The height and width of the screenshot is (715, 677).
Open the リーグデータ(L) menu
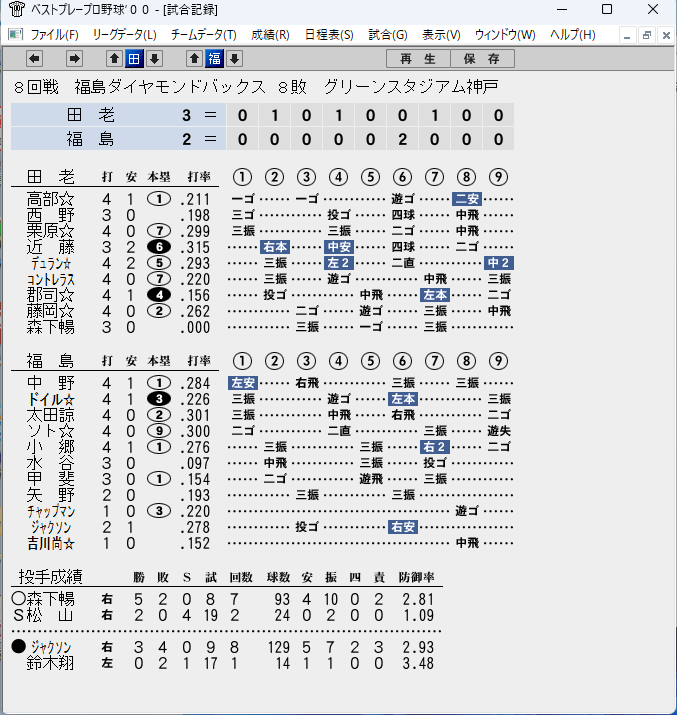pyautogui.click(x=124, y=35)
